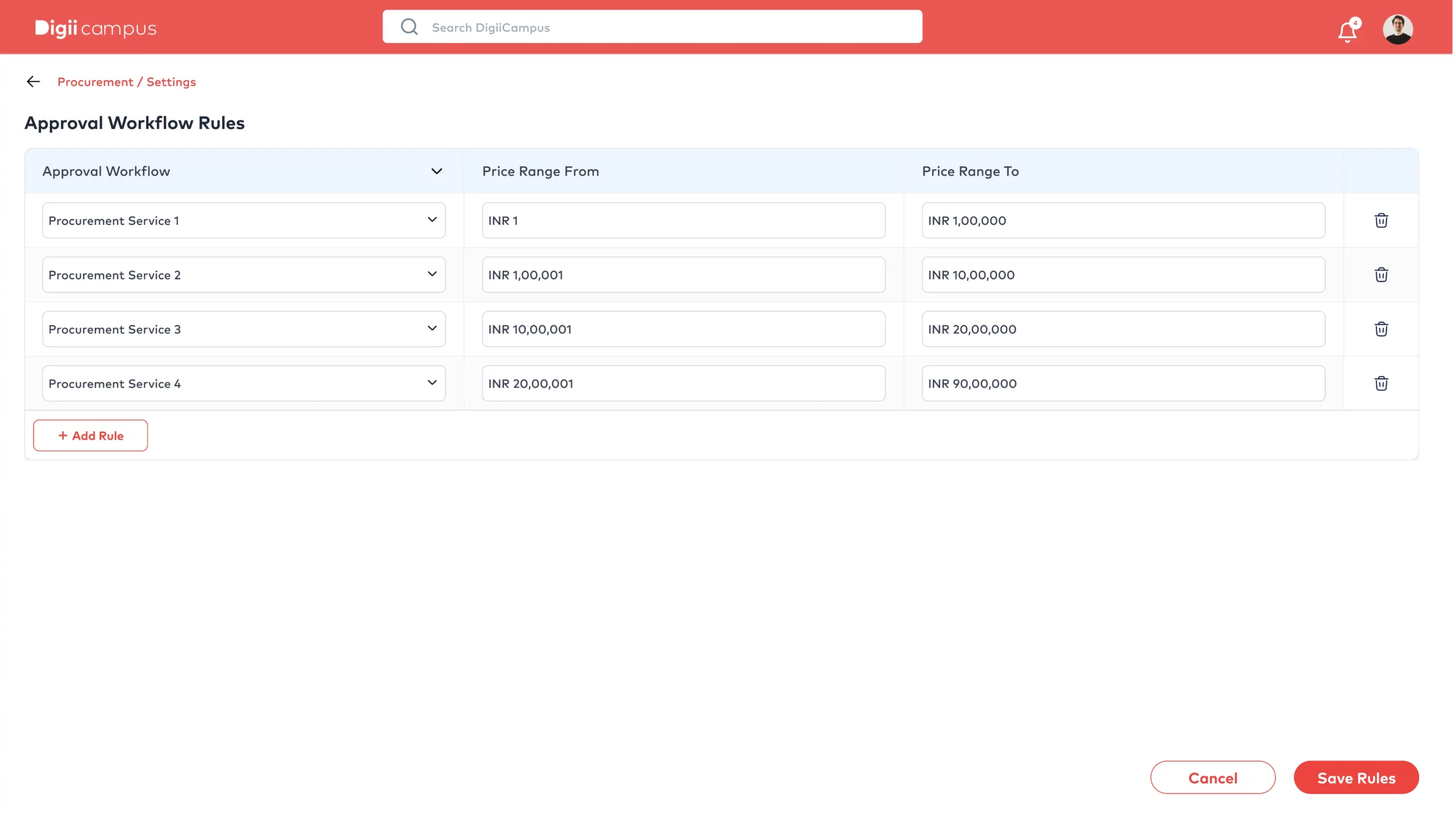Click the INR 90,00,000 price to field

1123,384
